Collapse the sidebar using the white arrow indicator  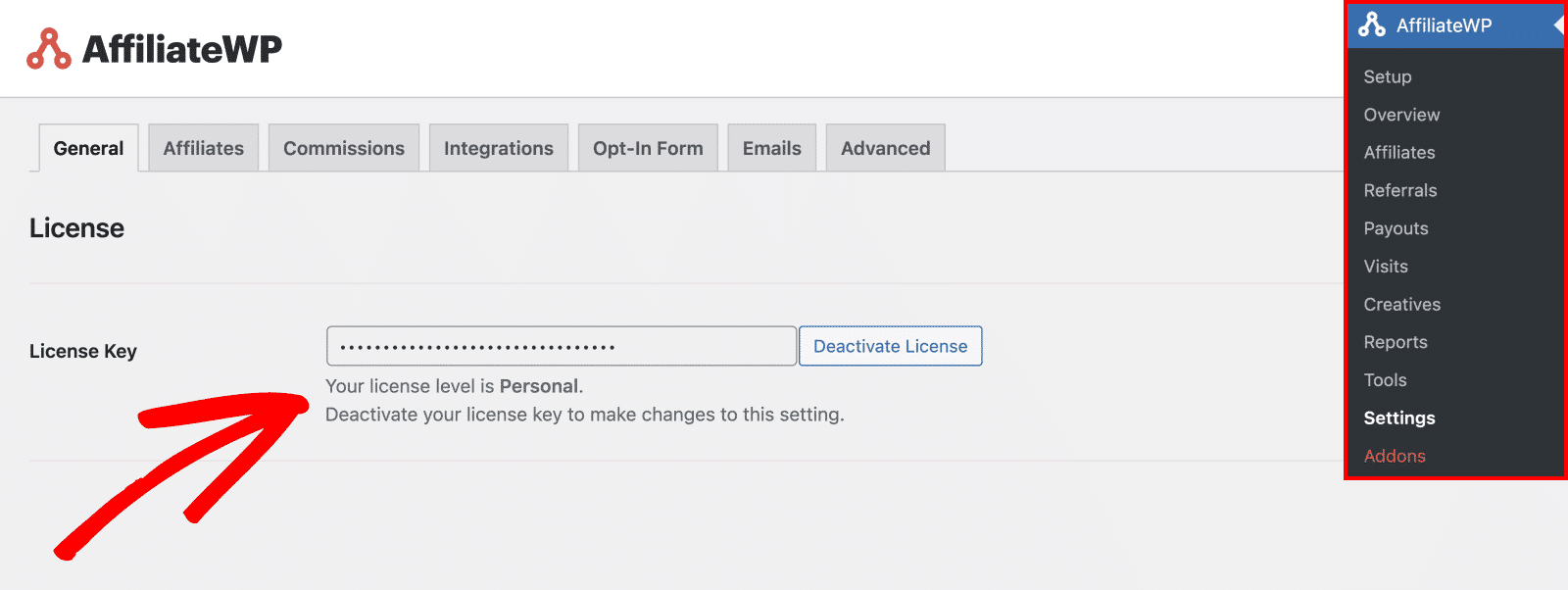coord(1558,25)
